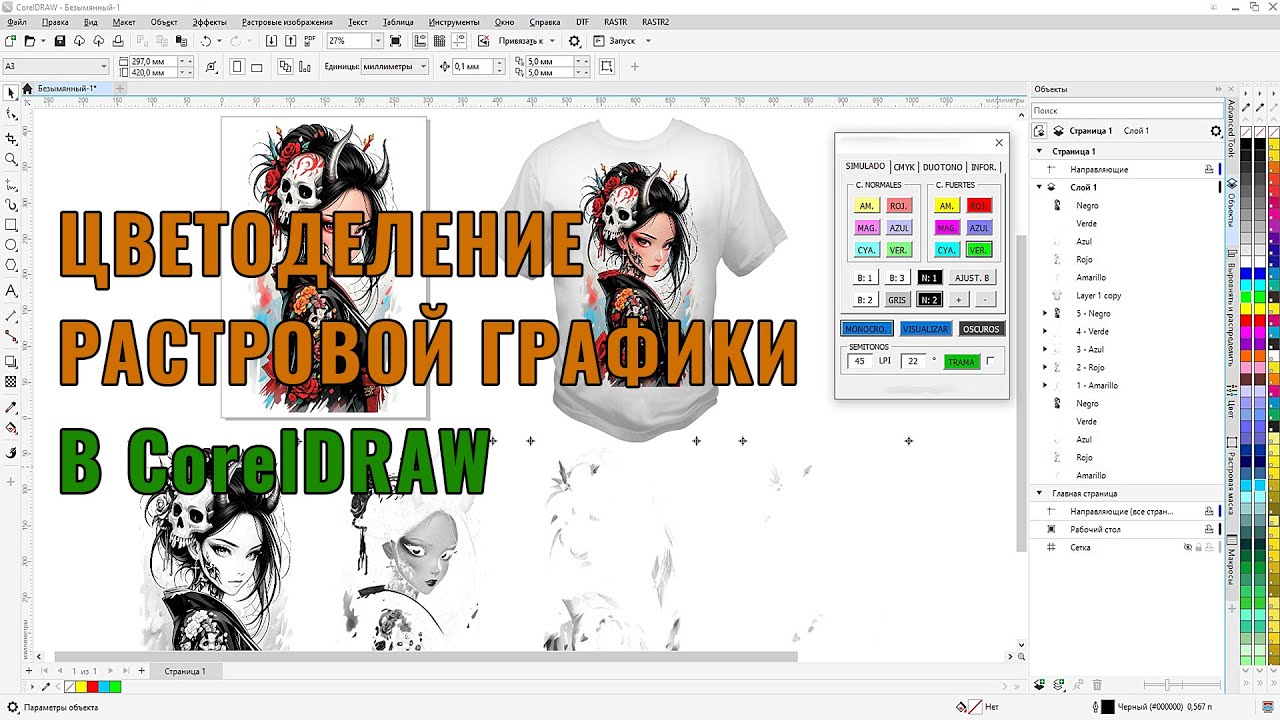Click the Поиск search field

click(x=1126, y=110)
